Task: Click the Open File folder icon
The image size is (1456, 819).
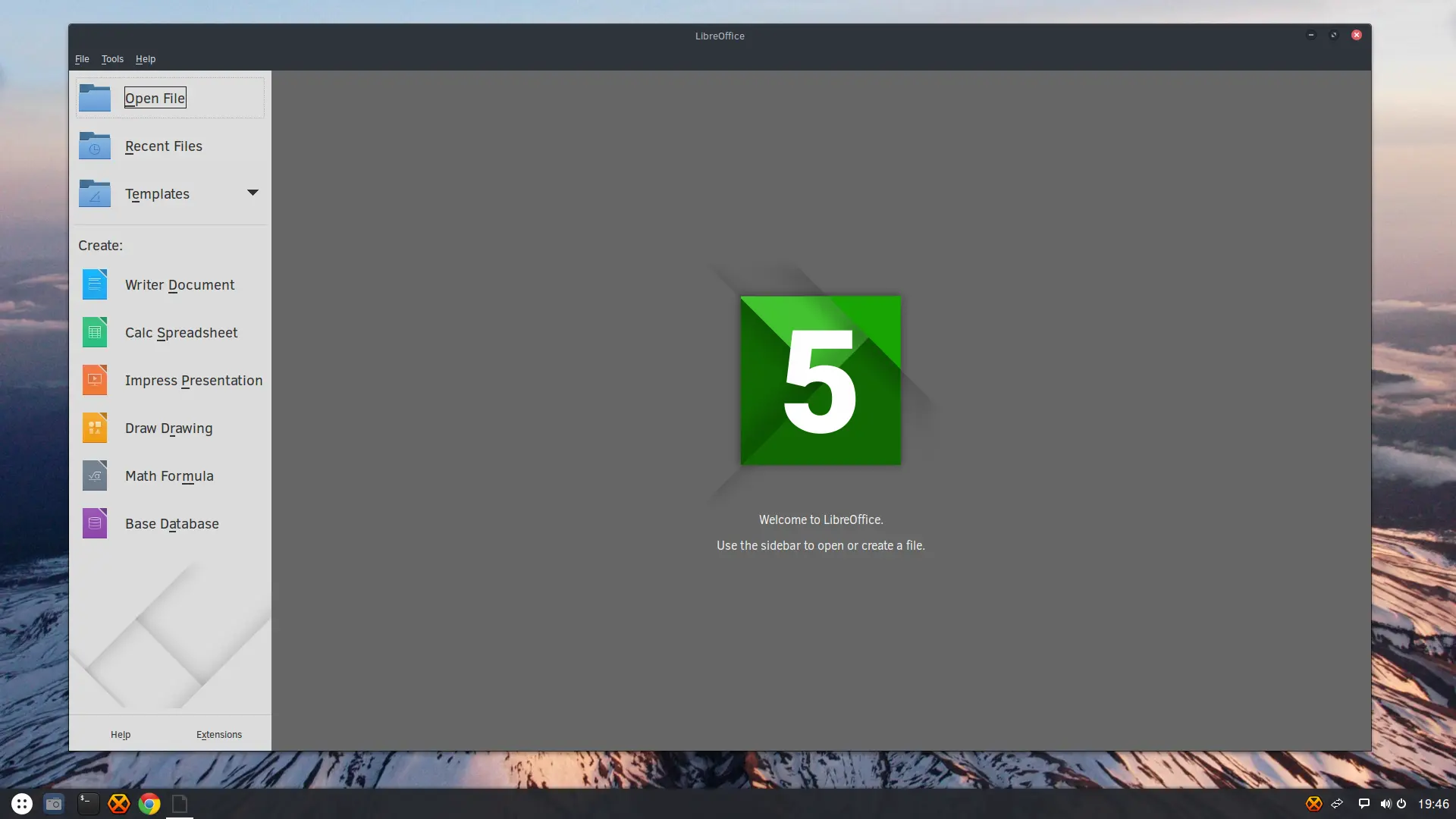Action: pos(95,98)
